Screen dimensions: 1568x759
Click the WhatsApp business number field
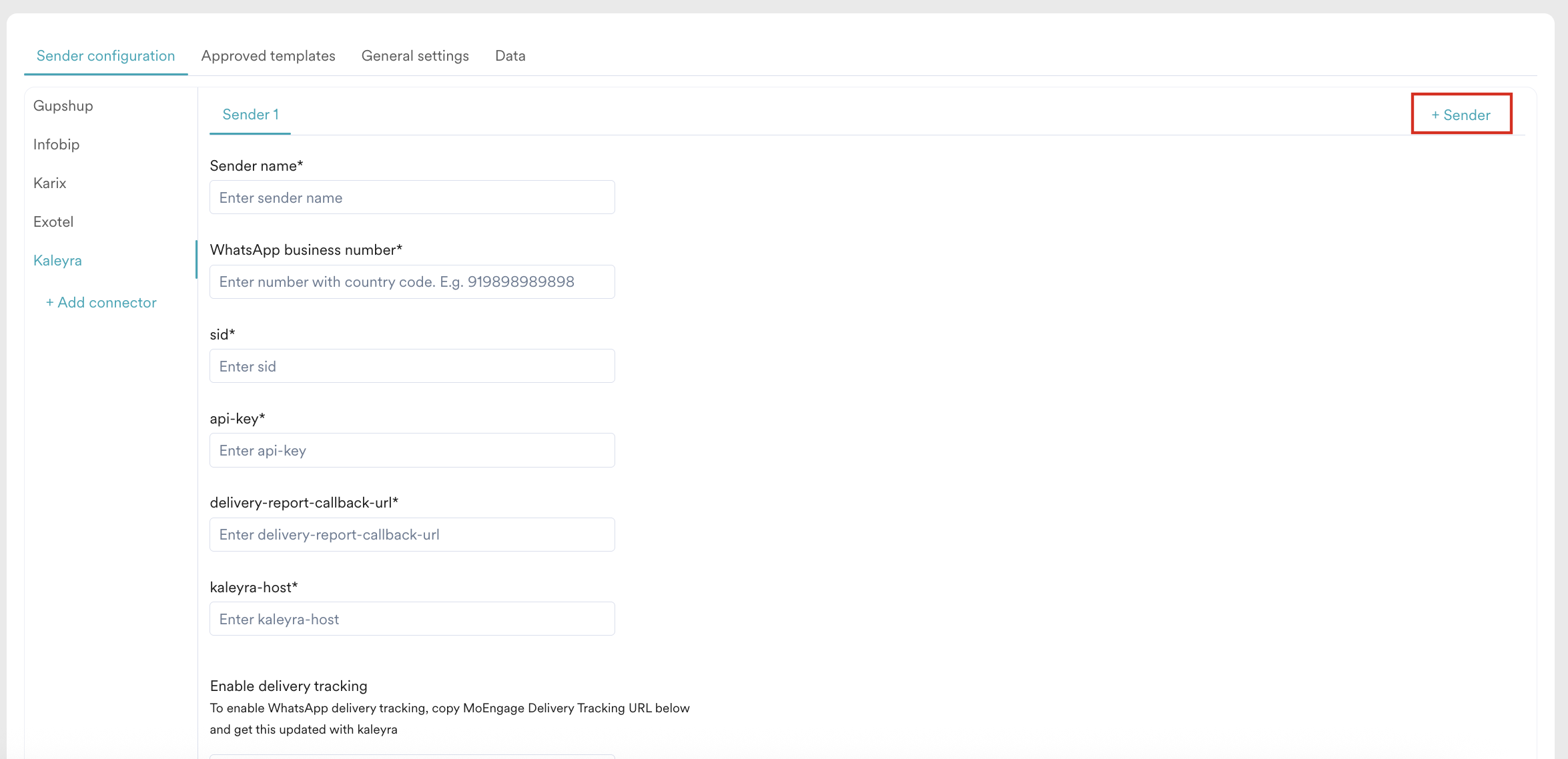[x=412, y=281]
